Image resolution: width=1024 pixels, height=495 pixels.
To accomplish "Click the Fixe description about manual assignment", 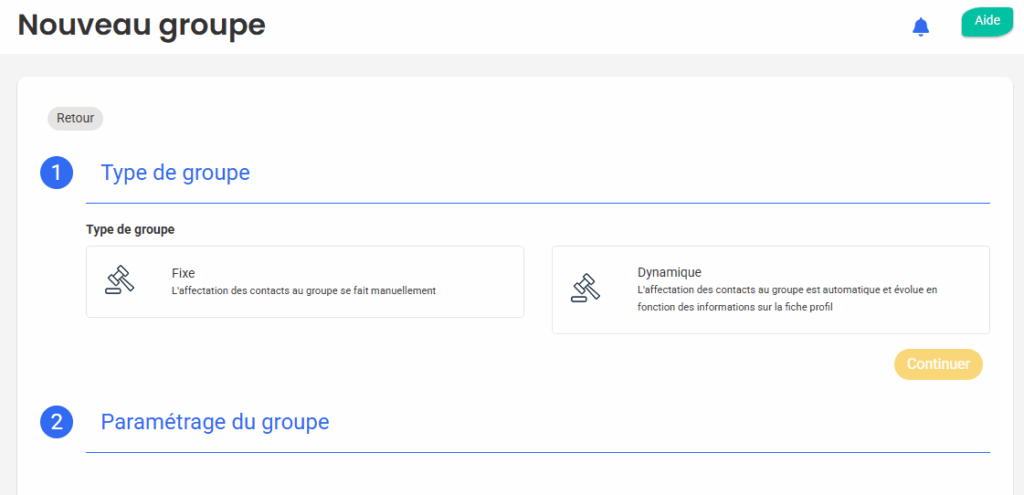I will (x=304, y=291).
